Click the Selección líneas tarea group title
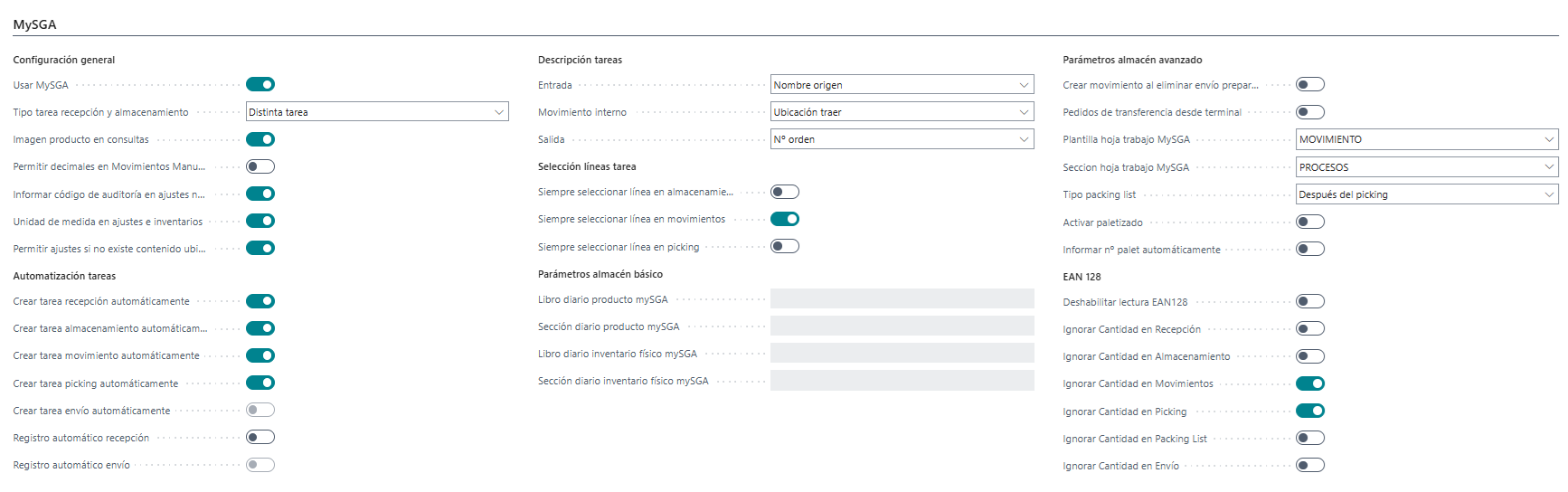Screen dimensions: 1568x492 click(x=587, y=166)
